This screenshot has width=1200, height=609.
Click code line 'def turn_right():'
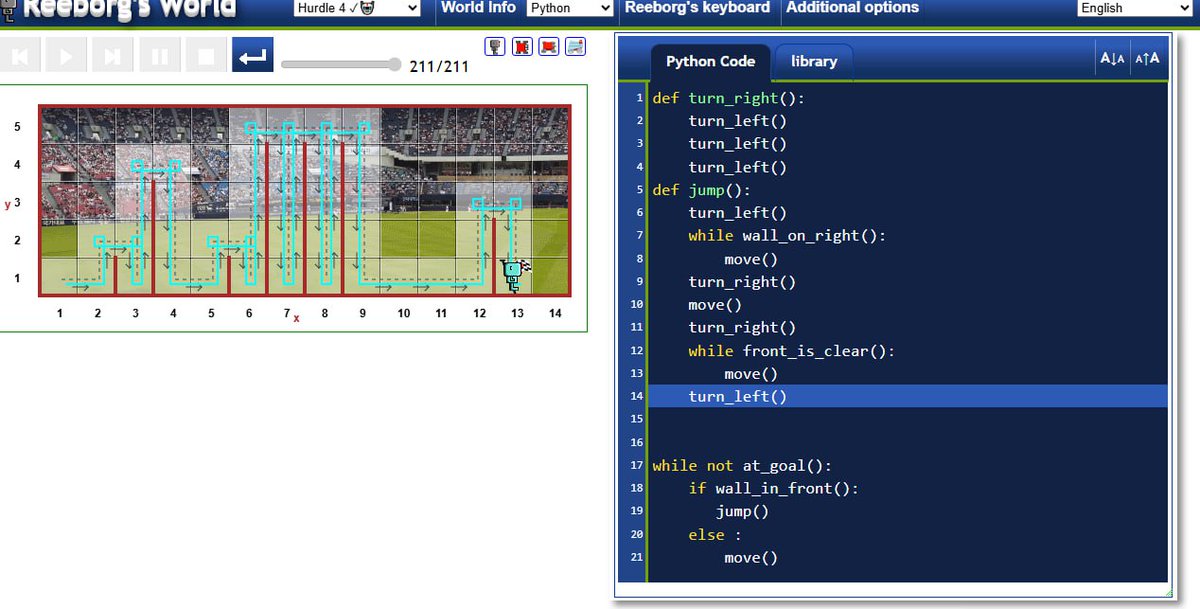(728, 98)
